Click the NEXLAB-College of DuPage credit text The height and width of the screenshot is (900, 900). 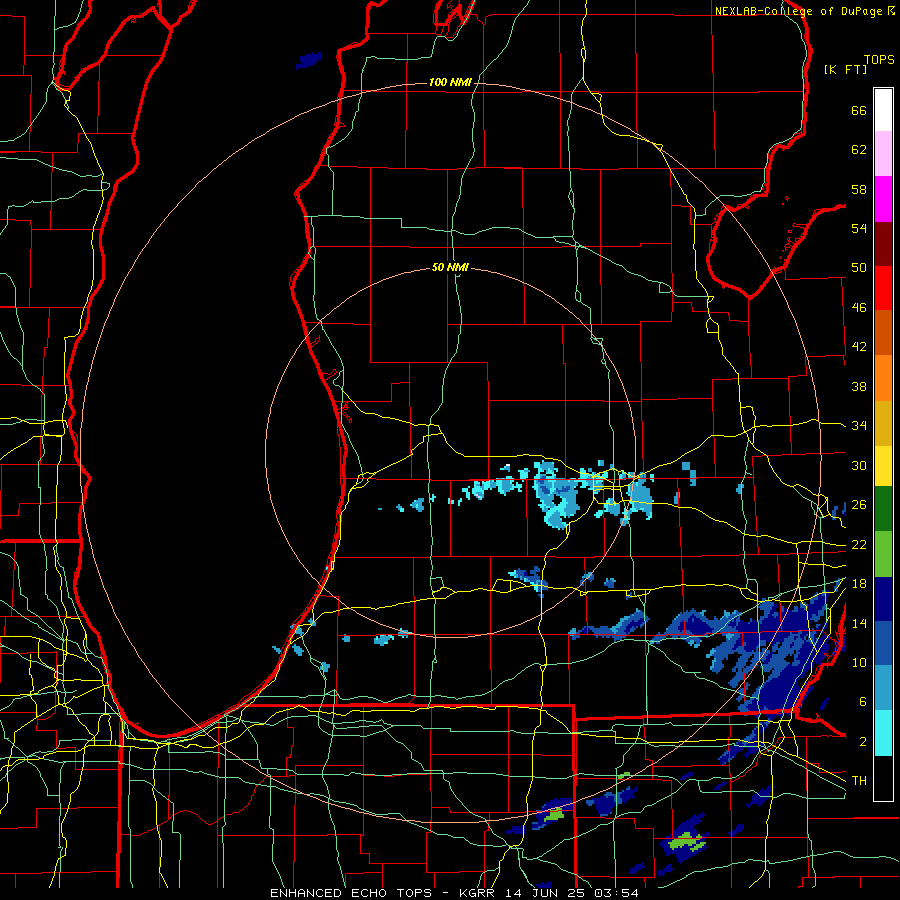pyautogui.click(x=798, y=11)
